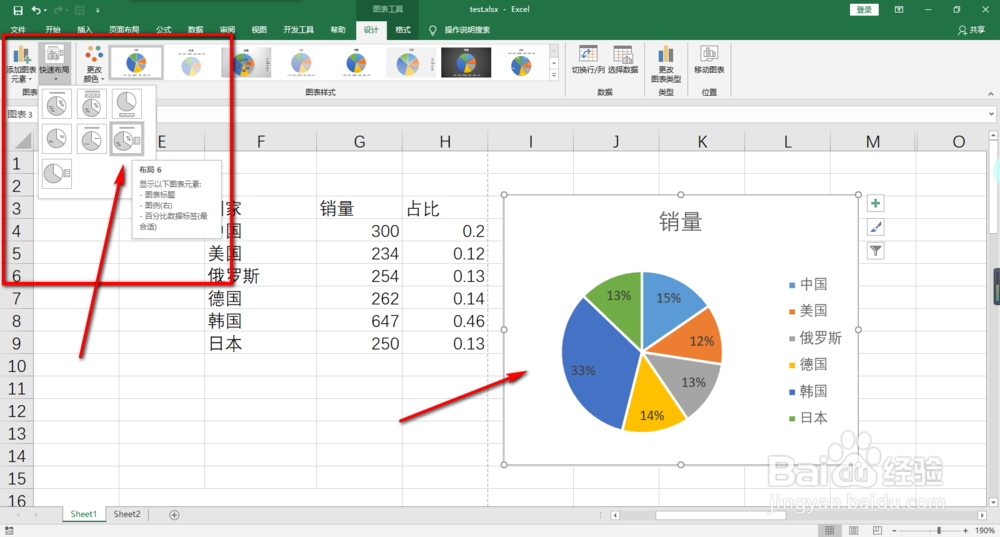
Task: Add a new sheet with plus button
Action: click(x=174, y=515)
